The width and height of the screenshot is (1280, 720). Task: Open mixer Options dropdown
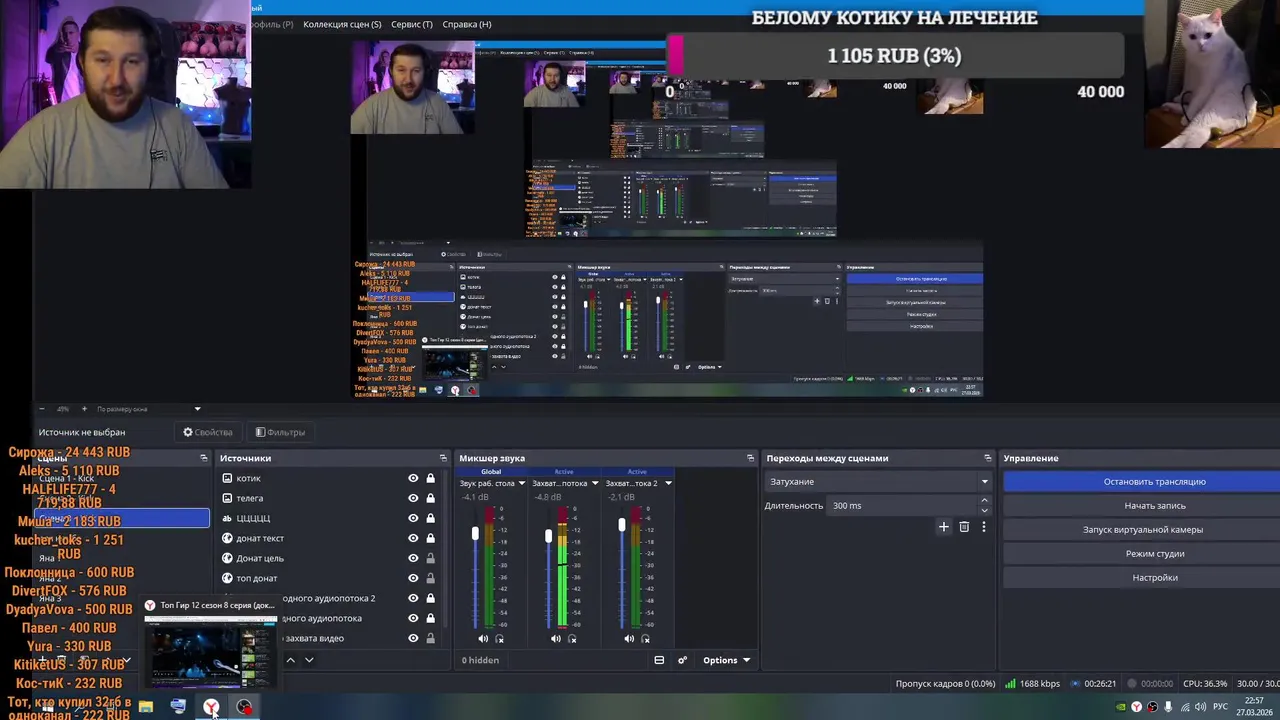coord(726,660)
